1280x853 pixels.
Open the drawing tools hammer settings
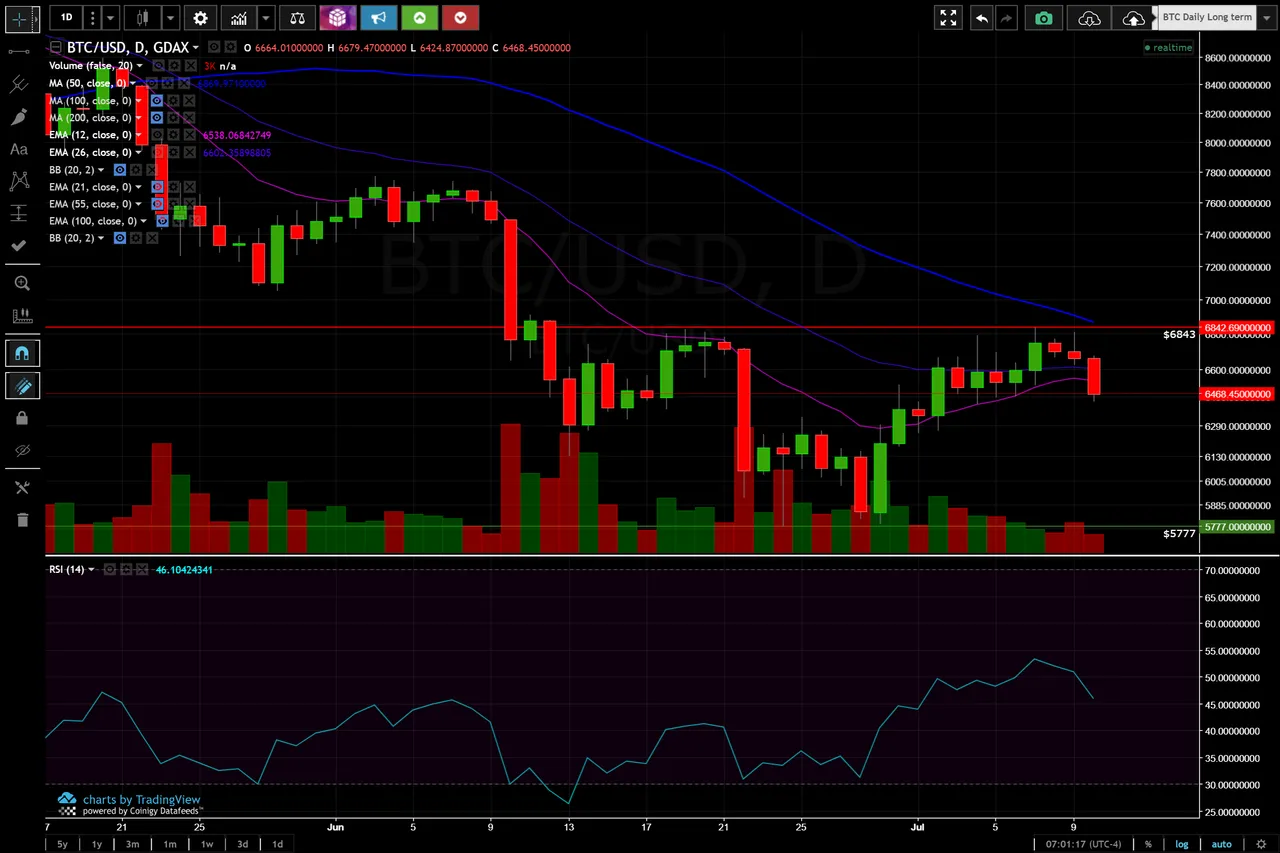point(21,487)
